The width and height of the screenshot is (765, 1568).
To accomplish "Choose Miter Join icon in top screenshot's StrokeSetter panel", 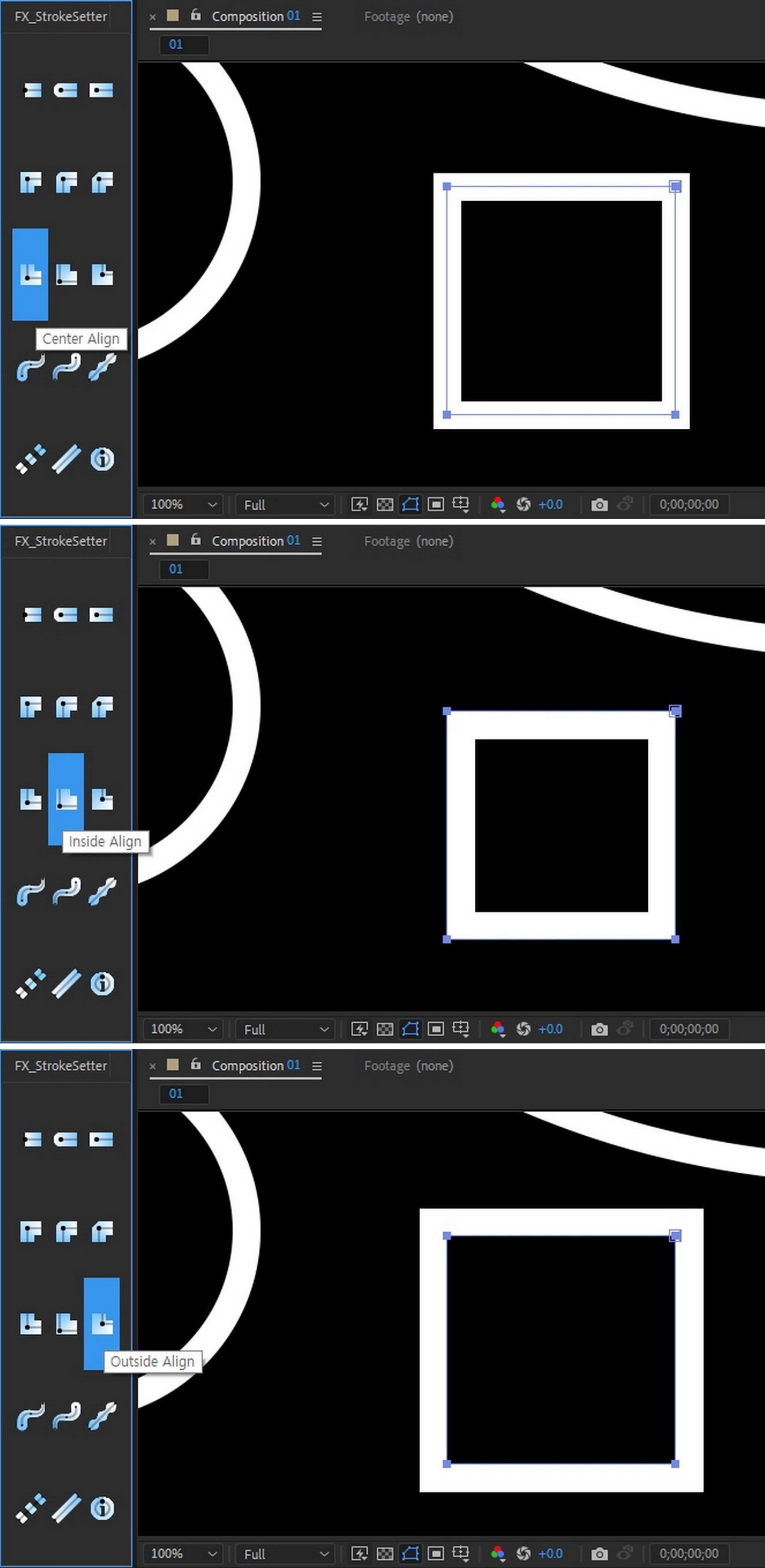I will pos(31,182).
